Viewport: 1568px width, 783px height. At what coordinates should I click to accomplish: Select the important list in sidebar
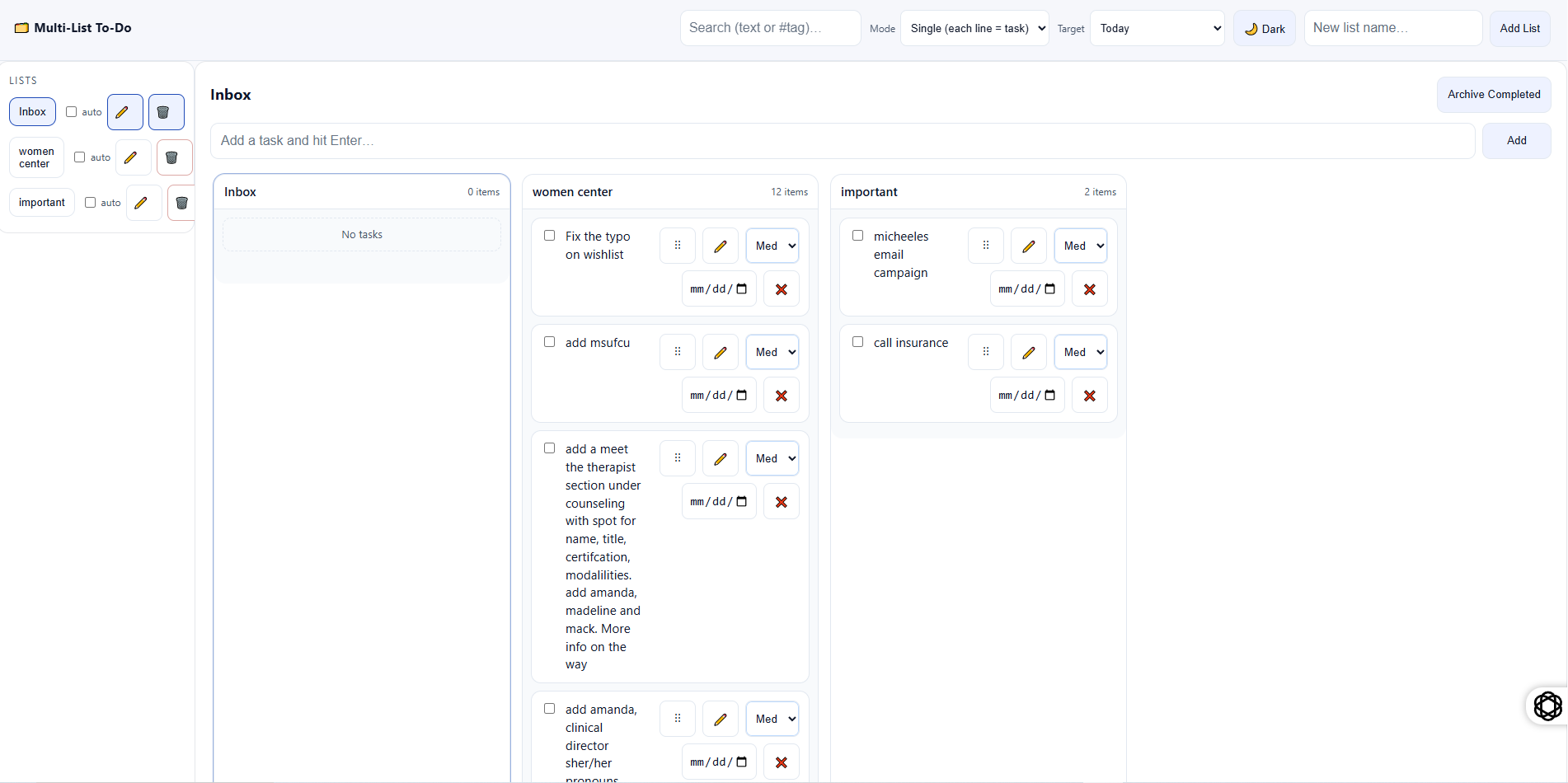point(42,203)
